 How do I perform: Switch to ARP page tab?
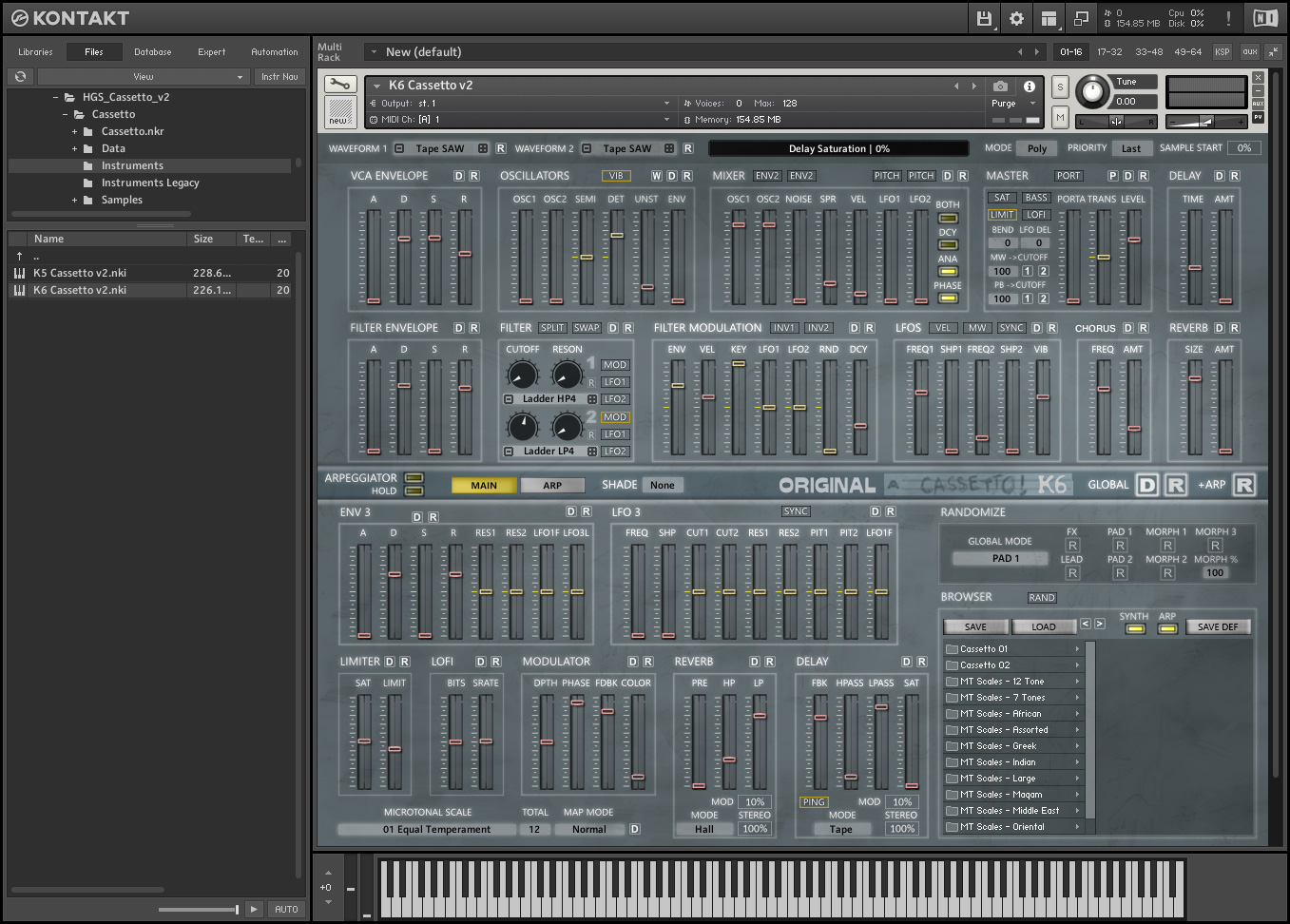click(552, 485)
